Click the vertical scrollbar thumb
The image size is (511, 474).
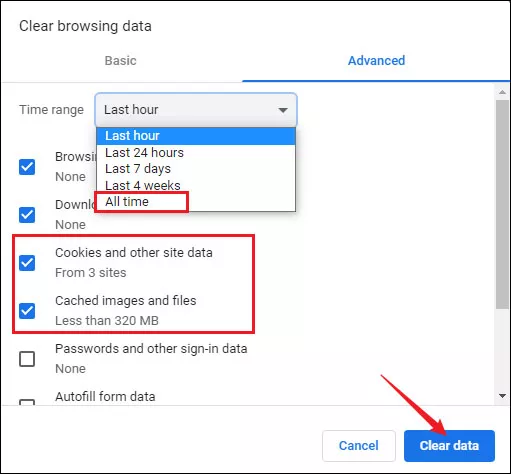point(502,204)
